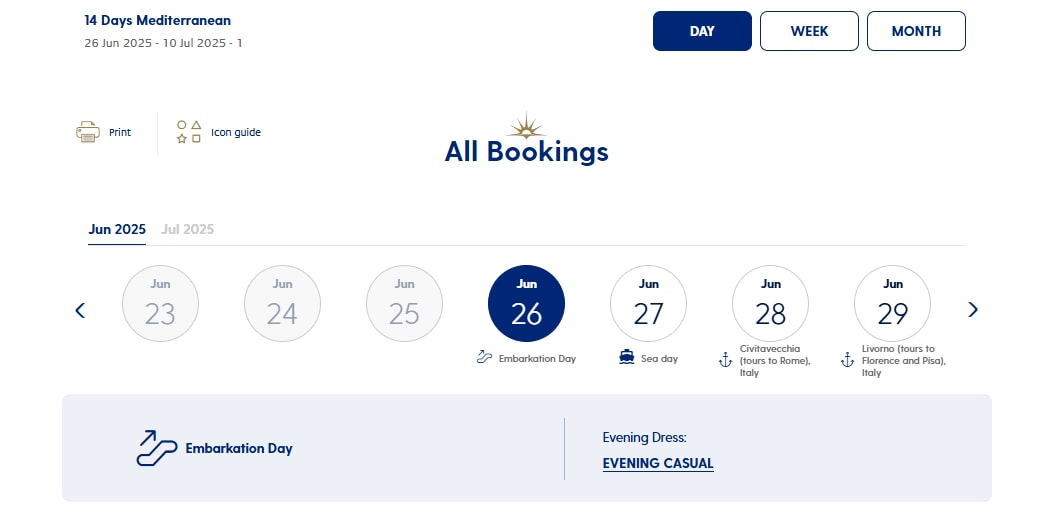Open the EVENING CASUAL dress code link

[658, 463]
